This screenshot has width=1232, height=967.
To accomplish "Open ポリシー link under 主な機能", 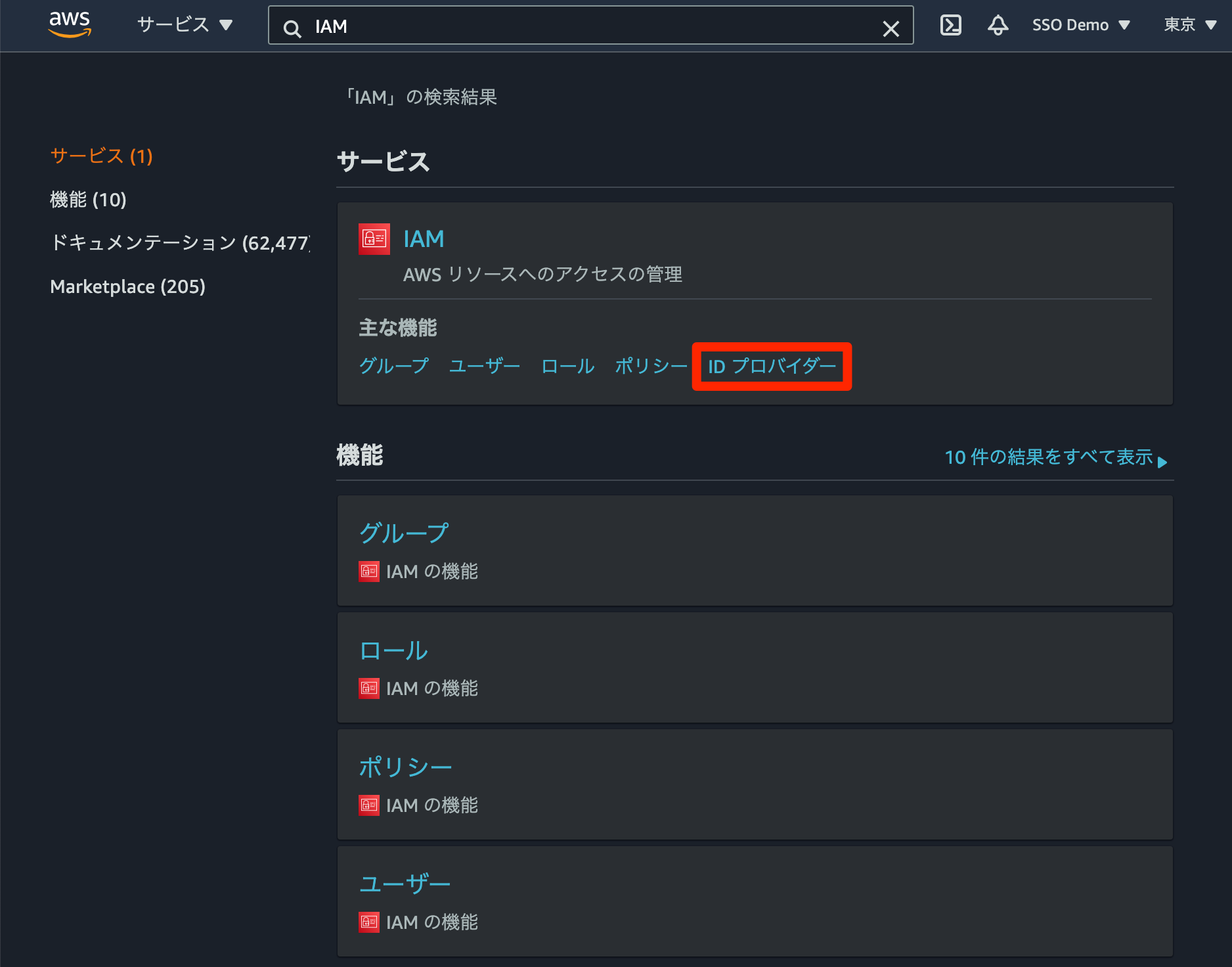I will (x=651, y=366).
